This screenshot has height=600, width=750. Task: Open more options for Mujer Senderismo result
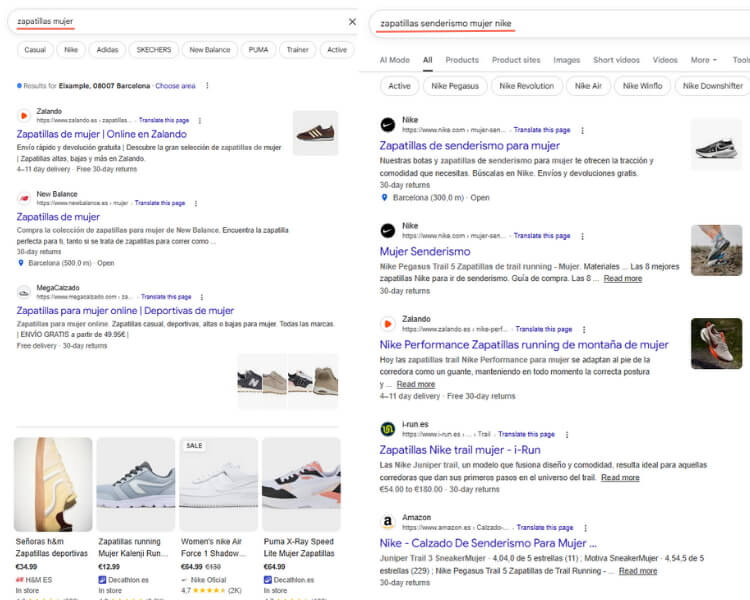(582, 236)
